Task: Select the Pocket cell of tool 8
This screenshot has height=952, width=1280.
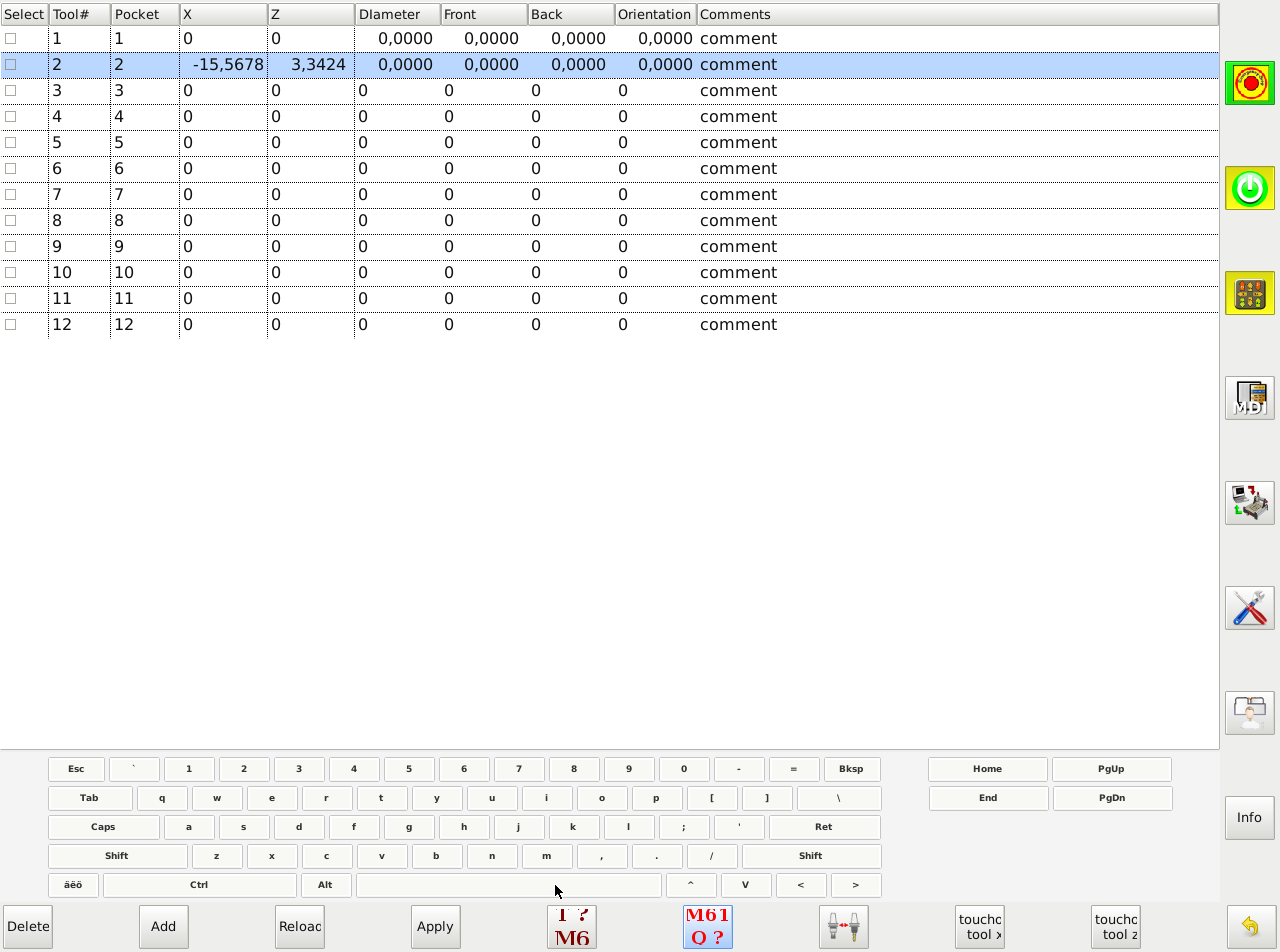Action: click(145, 220)
